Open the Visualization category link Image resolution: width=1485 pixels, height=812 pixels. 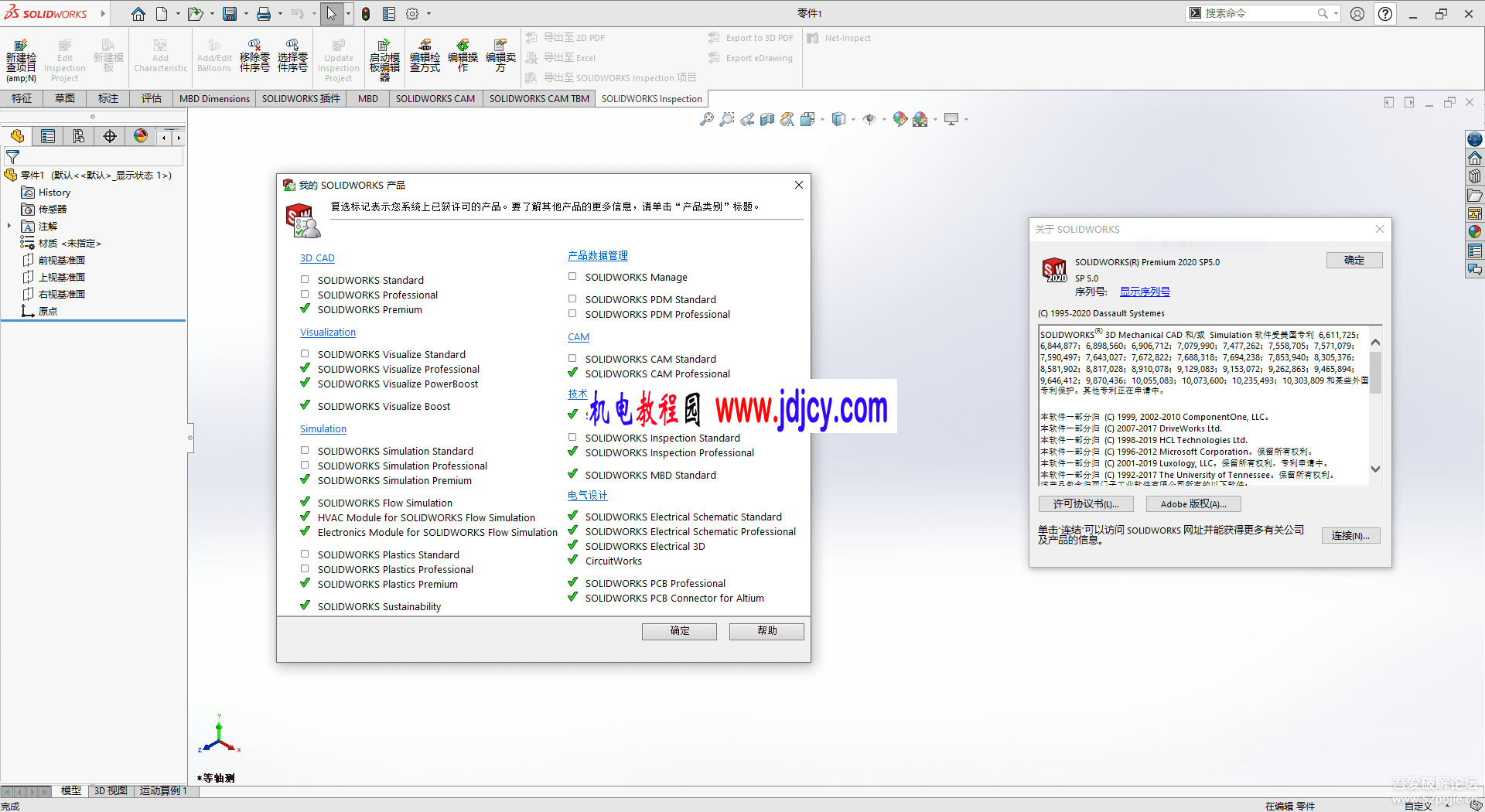click(x=328, y=333)
